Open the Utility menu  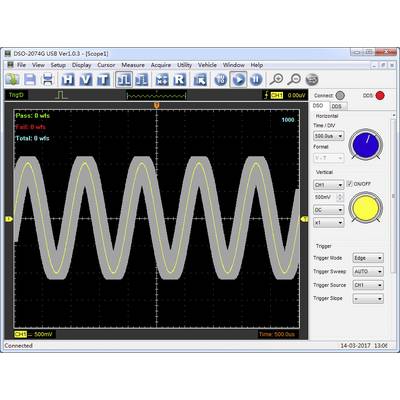coord(184,65)
